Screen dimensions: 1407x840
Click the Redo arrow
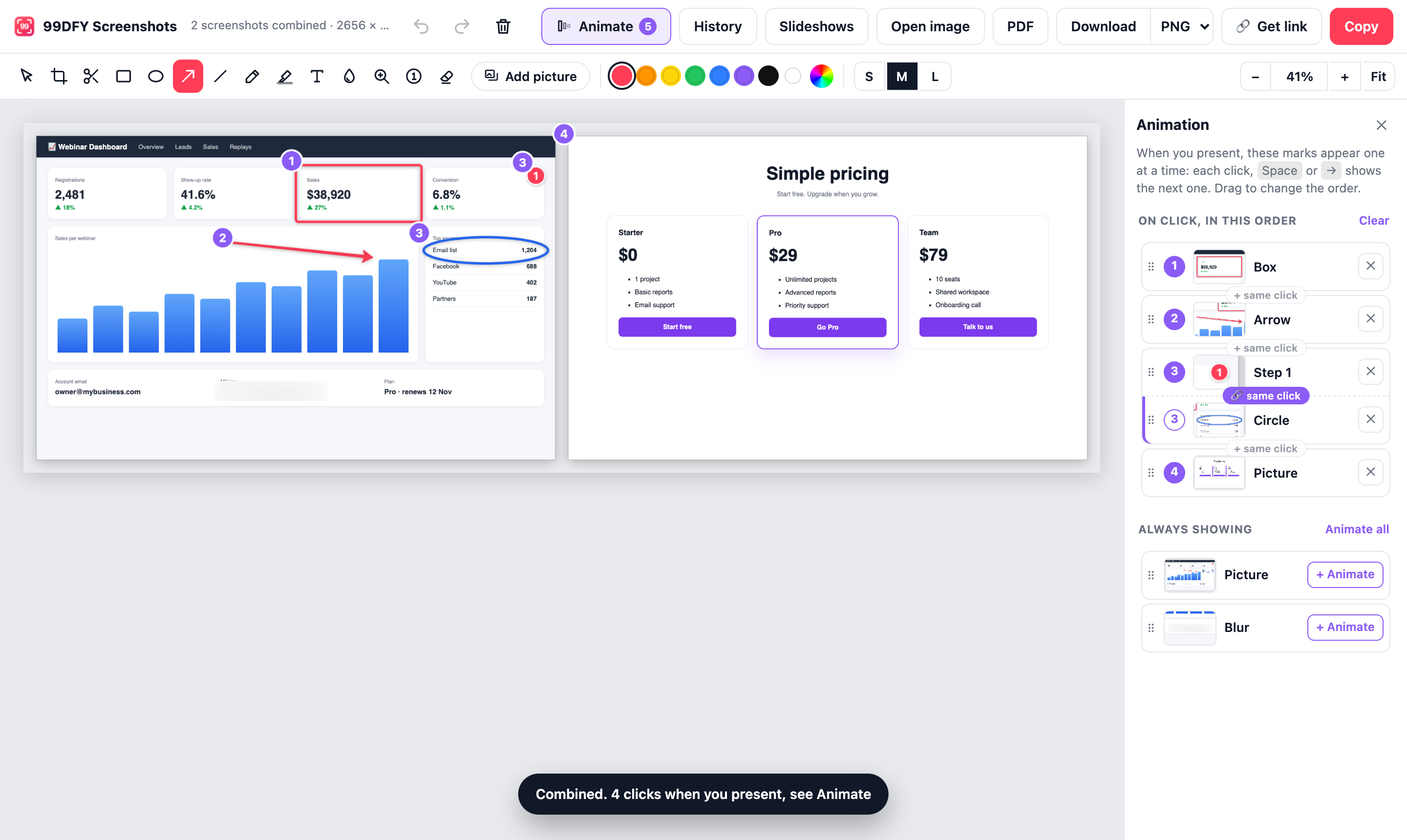[462, 26]
